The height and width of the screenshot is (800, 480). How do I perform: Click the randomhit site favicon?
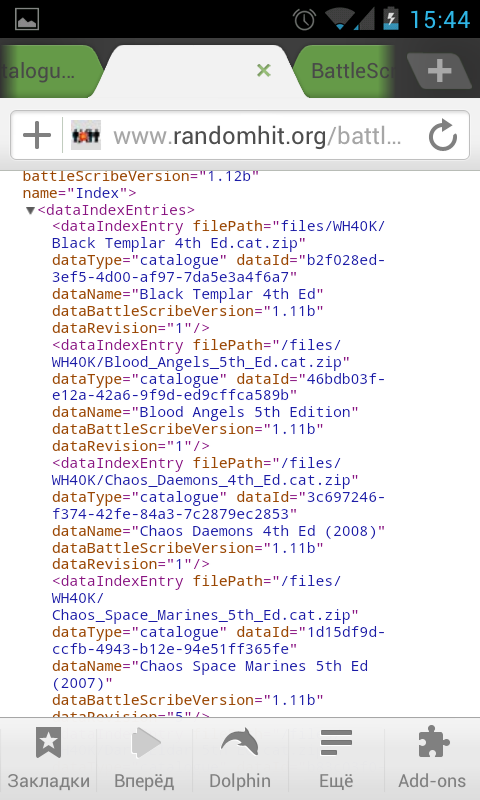pos(86,135)
